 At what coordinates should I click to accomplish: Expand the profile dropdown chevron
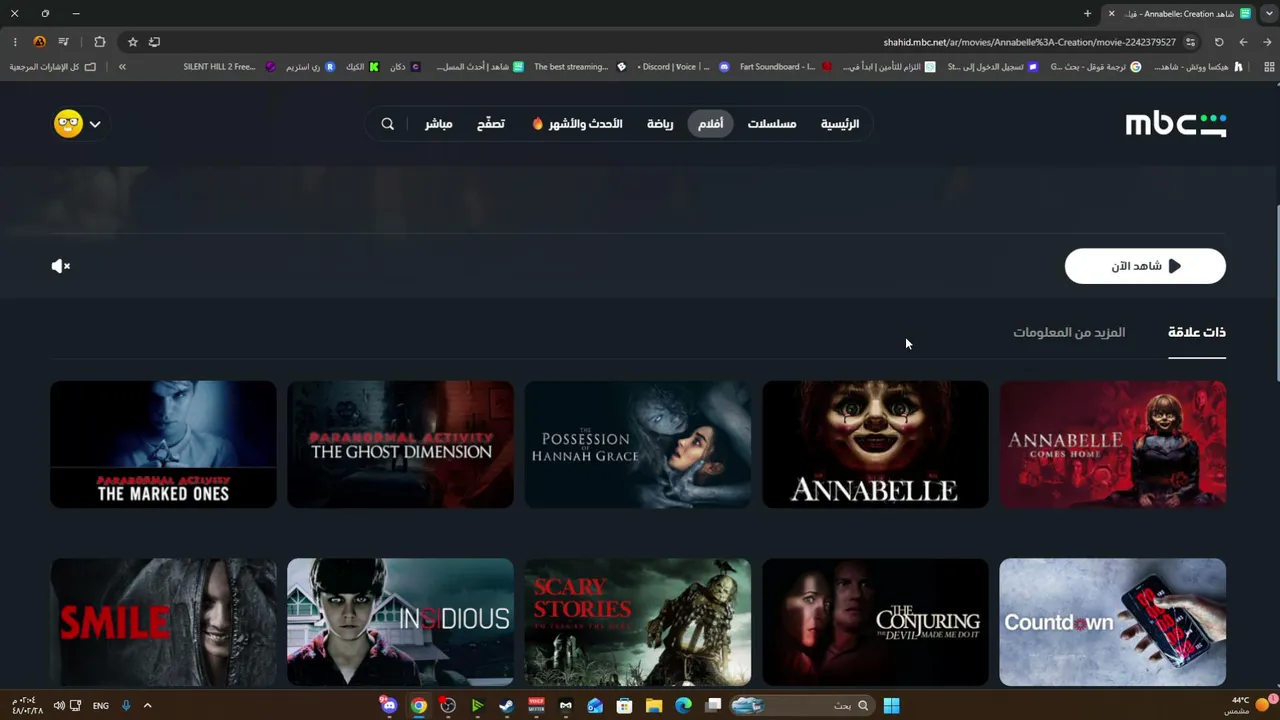point(95,124)
